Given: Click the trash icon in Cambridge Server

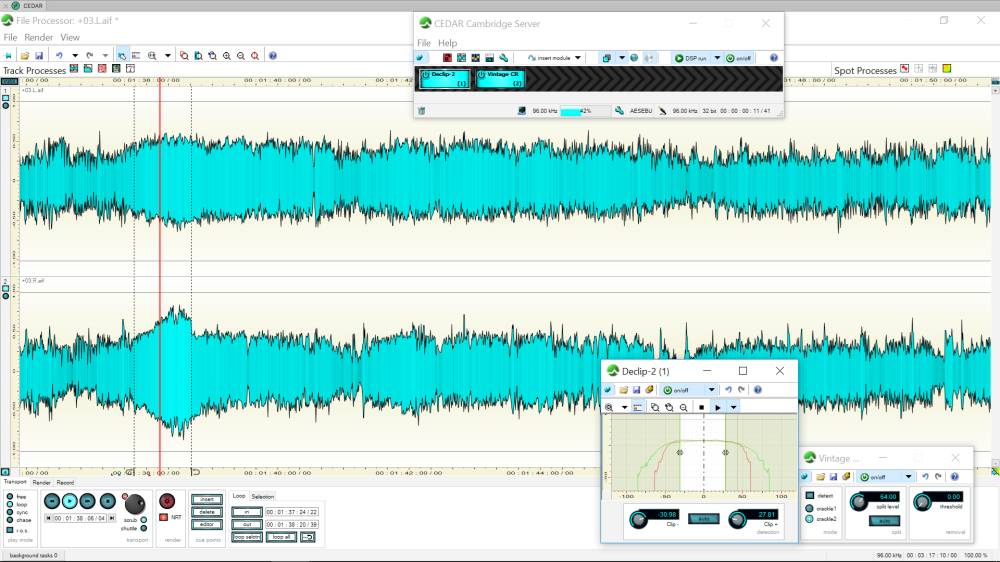Looking at the screenshot, I should (422, 111).
